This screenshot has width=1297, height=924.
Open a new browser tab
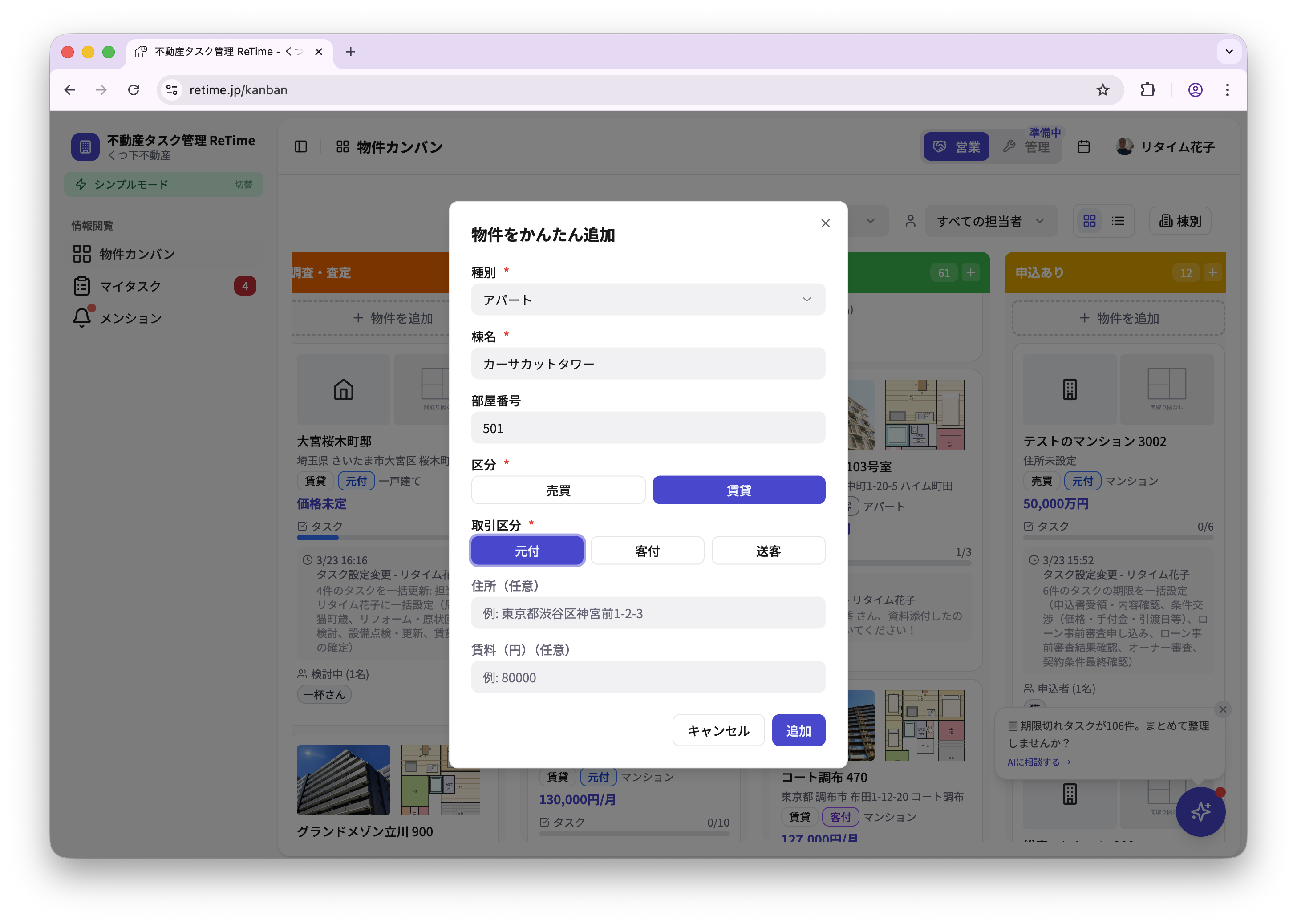click(350, 52)
